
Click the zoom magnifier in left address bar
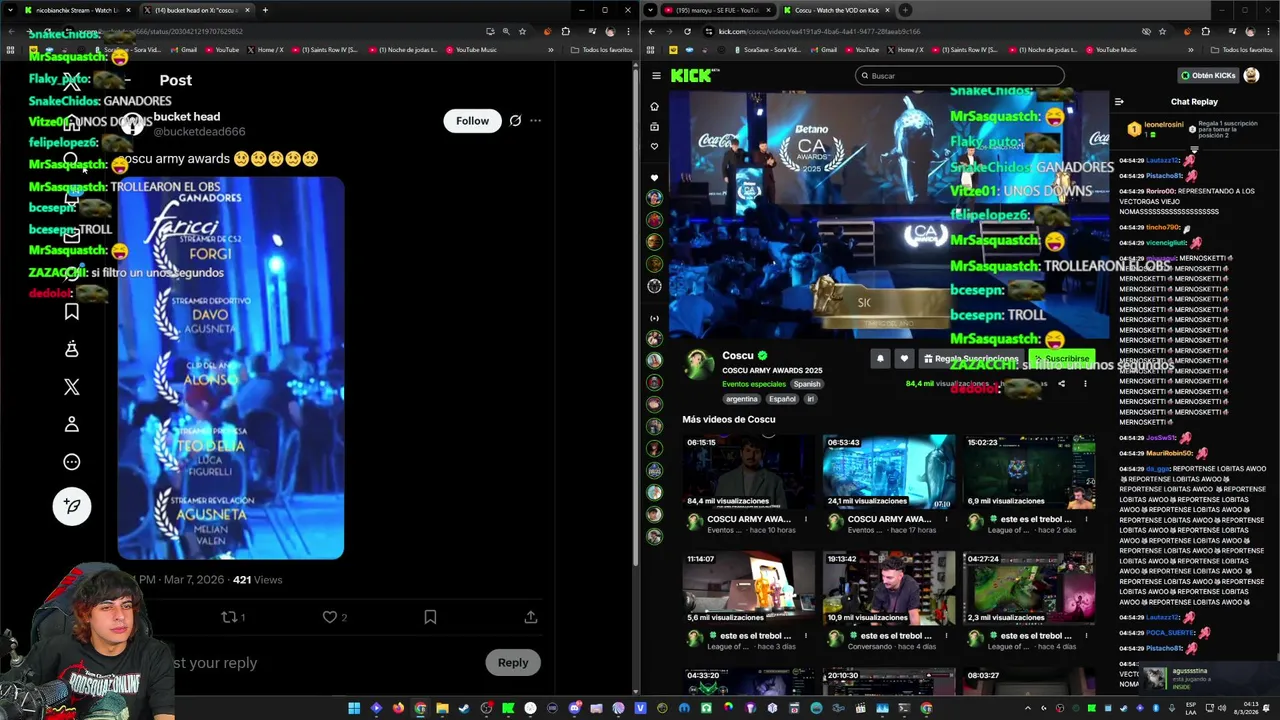506,31
